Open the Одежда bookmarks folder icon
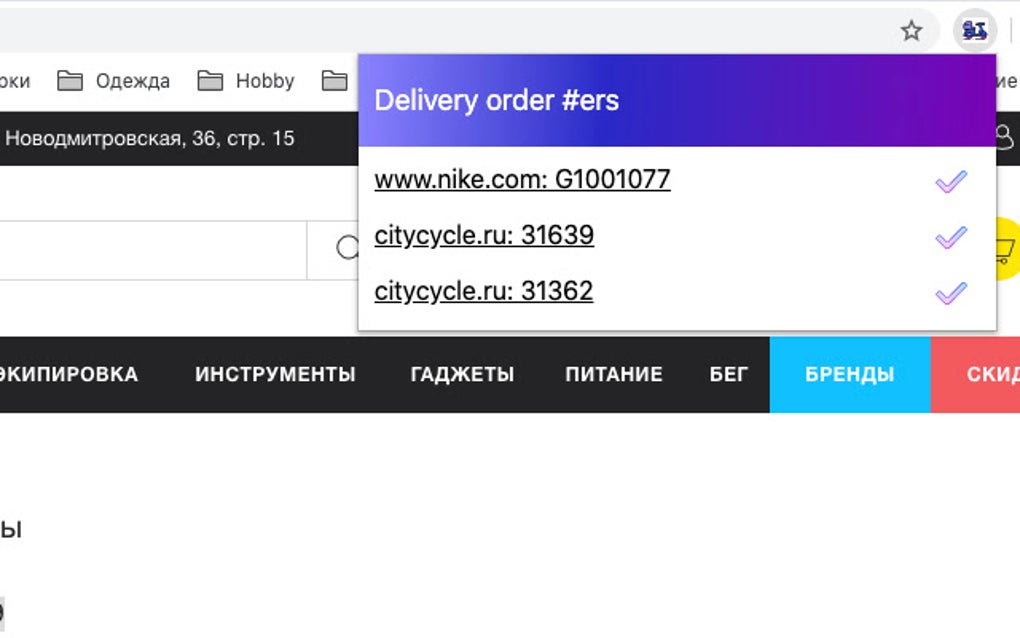This screenshot has width=1020, height=638. point(71,80)
